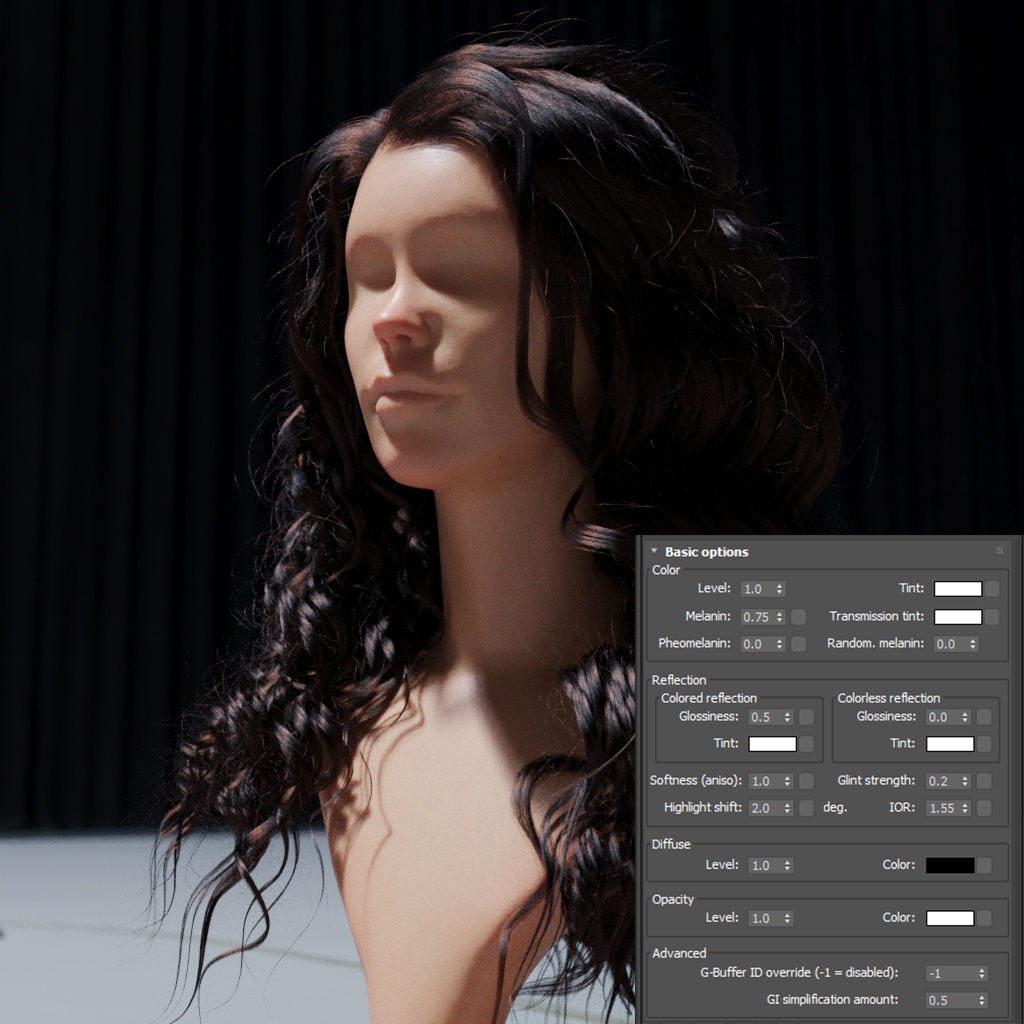
Task: Click the Transmission tint map slot button
Action: tap(992, 616)
